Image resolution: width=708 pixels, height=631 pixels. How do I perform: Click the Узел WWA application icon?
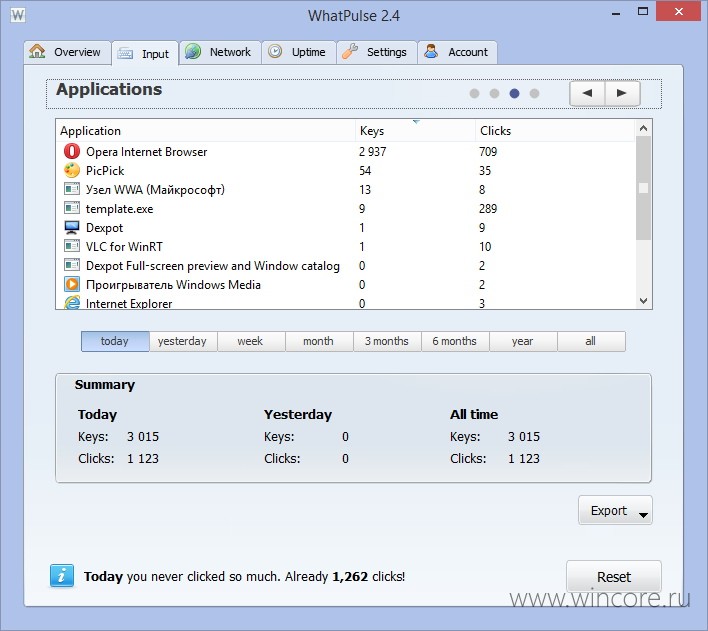pyautogui.click(x=72, y=189)
